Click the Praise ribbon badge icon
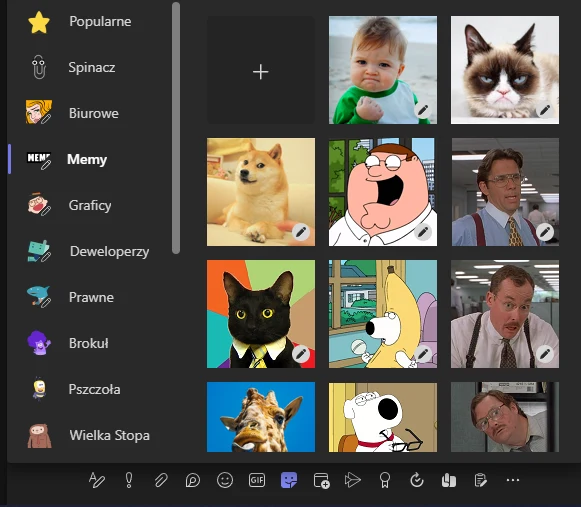The image size is (581, 507). [x=385, y=480]
